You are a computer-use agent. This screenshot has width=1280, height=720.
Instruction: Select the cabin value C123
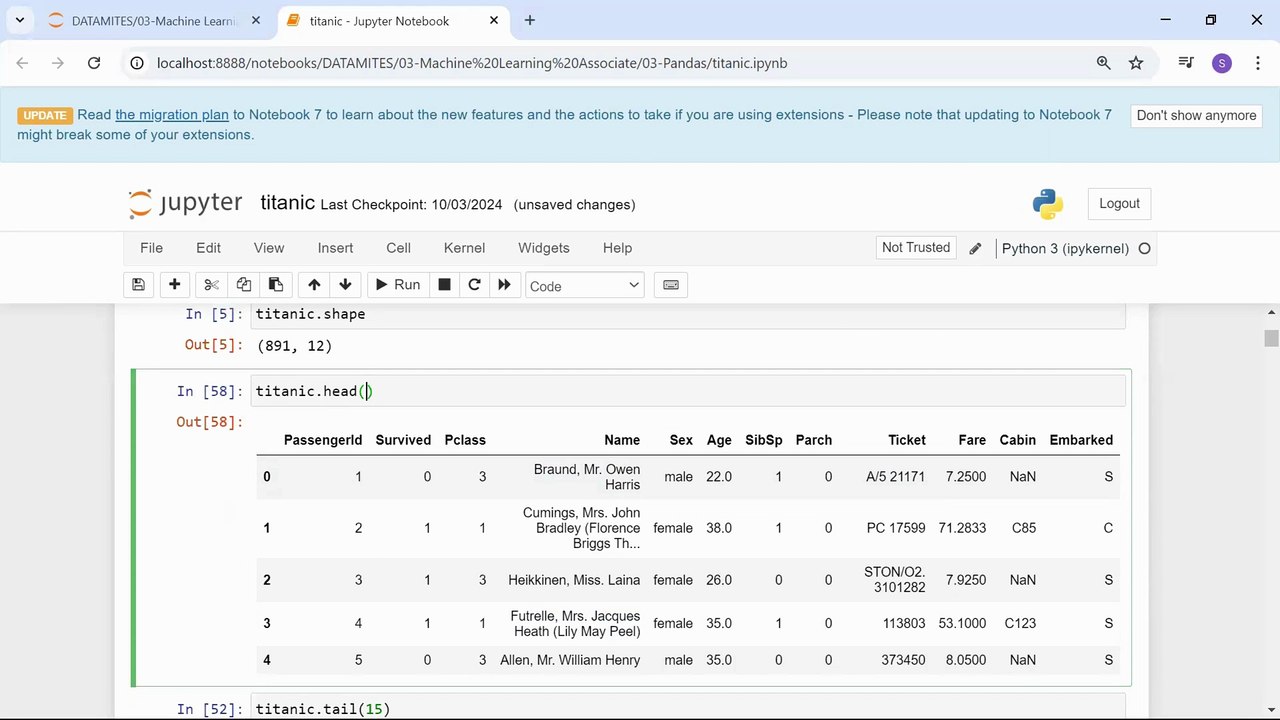pos(1020,623)
